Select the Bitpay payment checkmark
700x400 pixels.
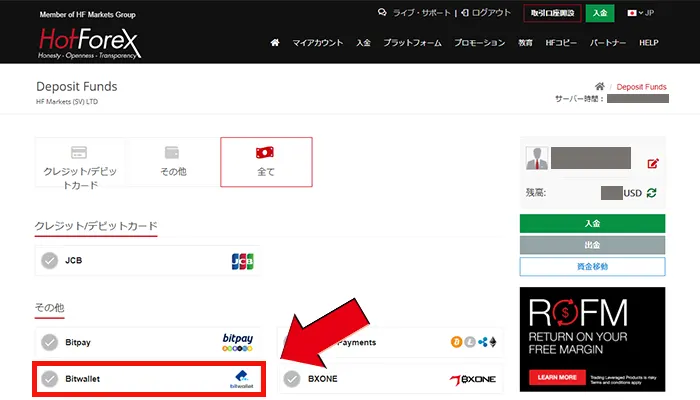49,342
